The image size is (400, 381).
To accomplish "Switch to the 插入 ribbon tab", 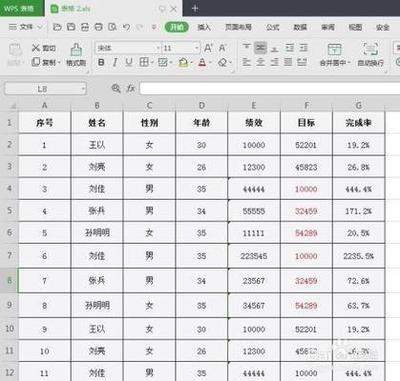I will click(x=204, y=27).
